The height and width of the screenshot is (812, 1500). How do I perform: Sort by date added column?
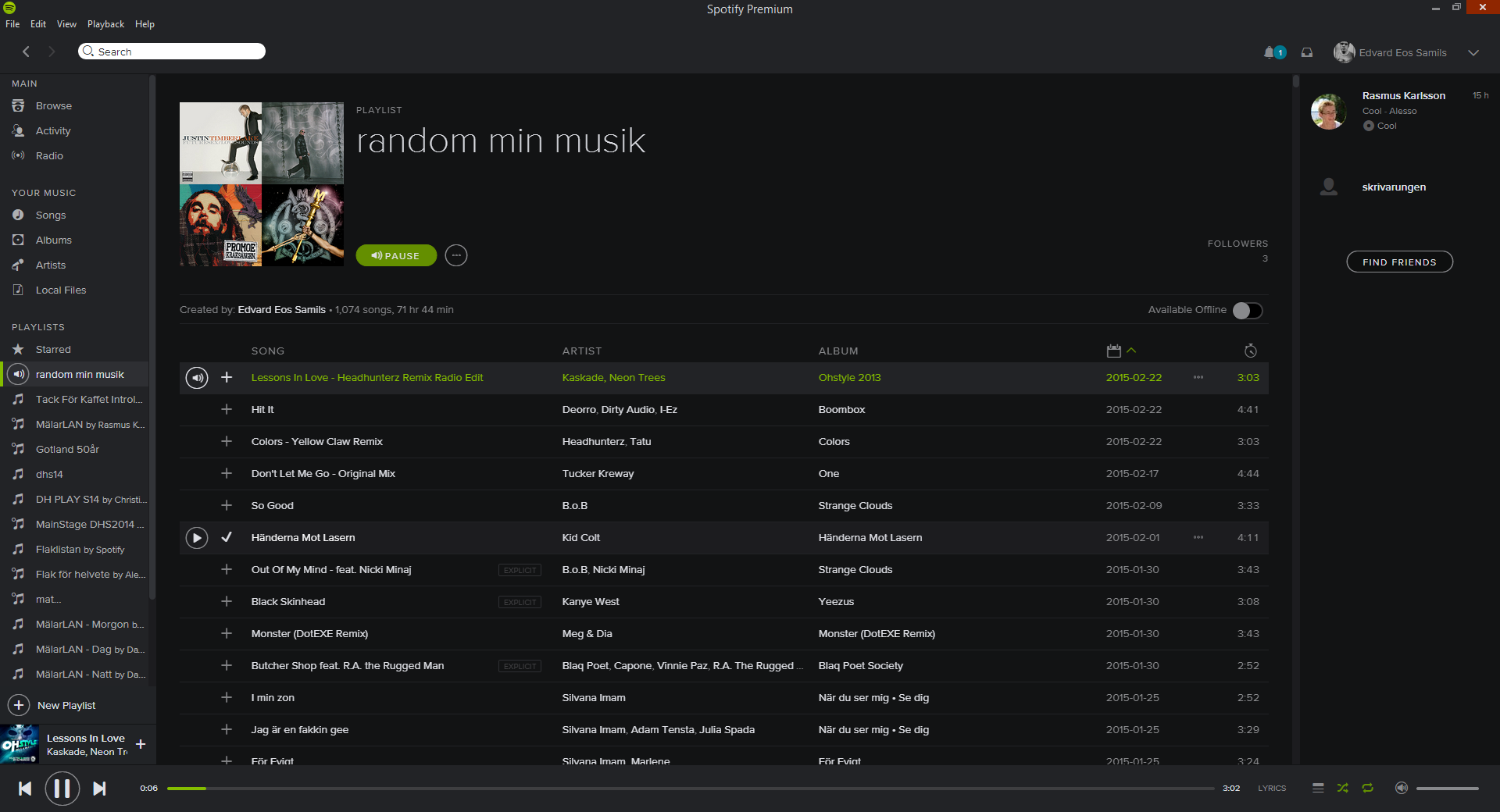pyautogui.click(x=1114, y=351)
